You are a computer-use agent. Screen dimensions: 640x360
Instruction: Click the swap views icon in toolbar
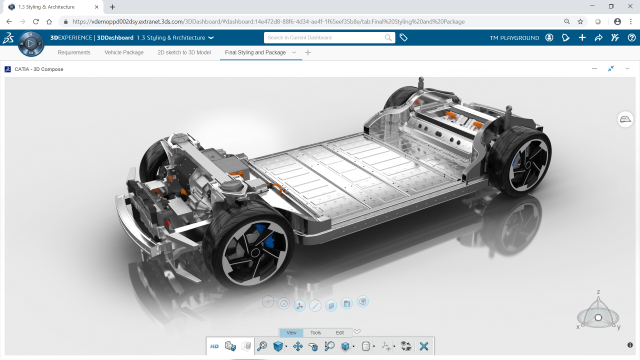(x=406, y=346)
